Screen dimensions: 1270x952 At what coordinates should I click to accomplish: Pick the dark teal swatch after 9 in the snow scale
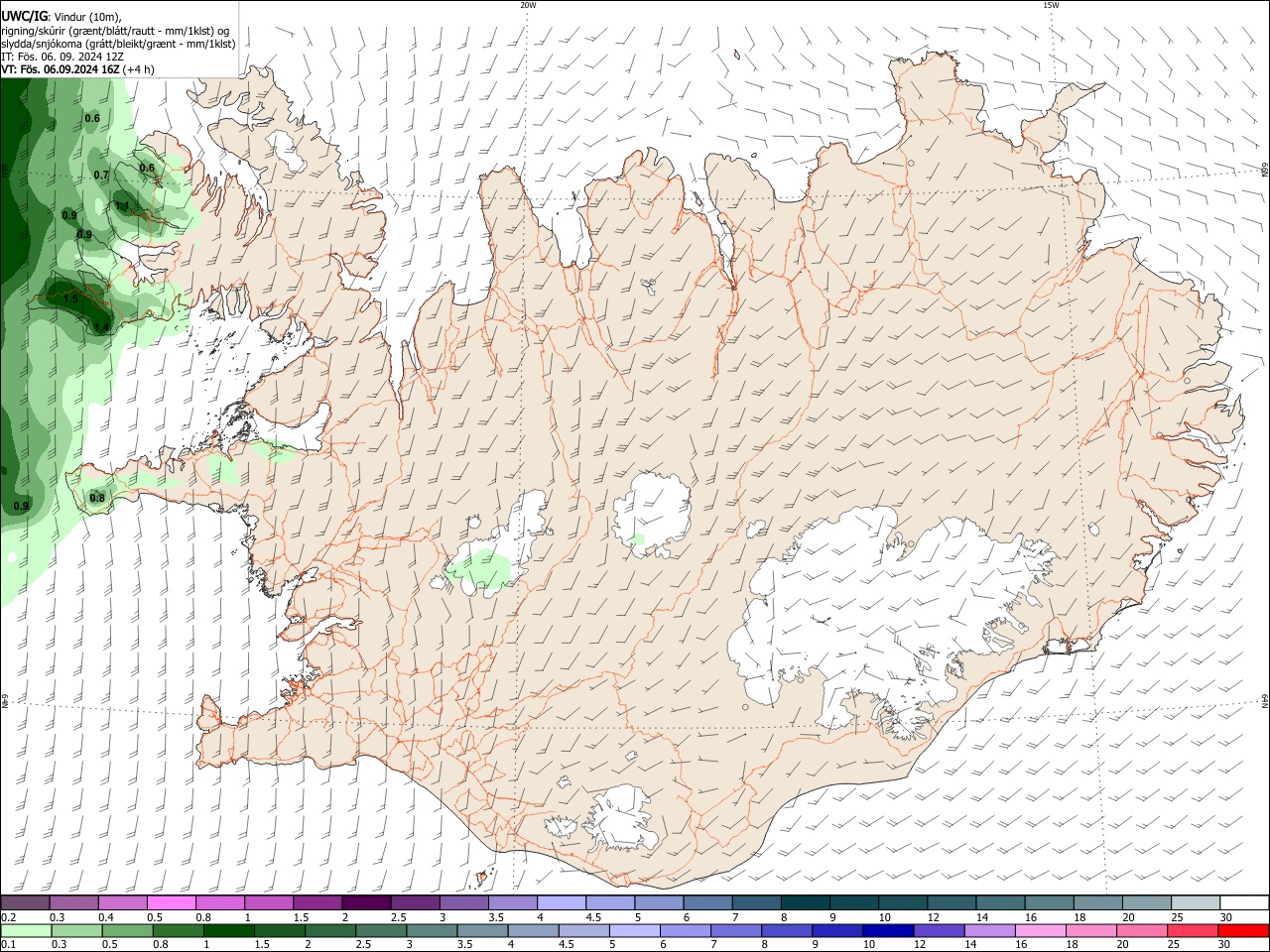tap(854, 902)
